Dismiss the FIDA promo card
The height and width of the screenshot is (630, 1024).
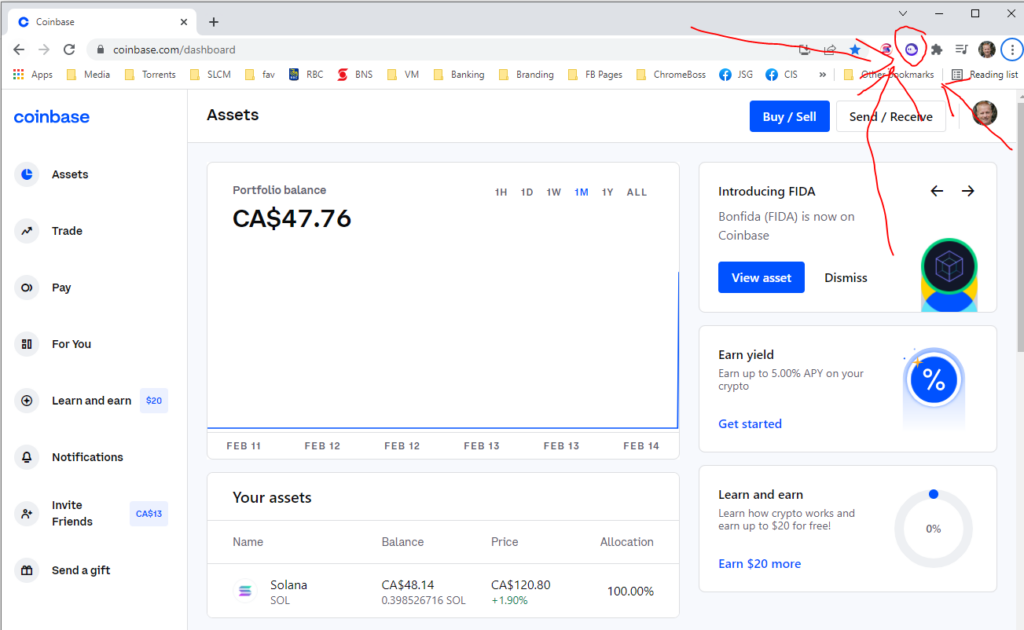[x=846, y=277]
